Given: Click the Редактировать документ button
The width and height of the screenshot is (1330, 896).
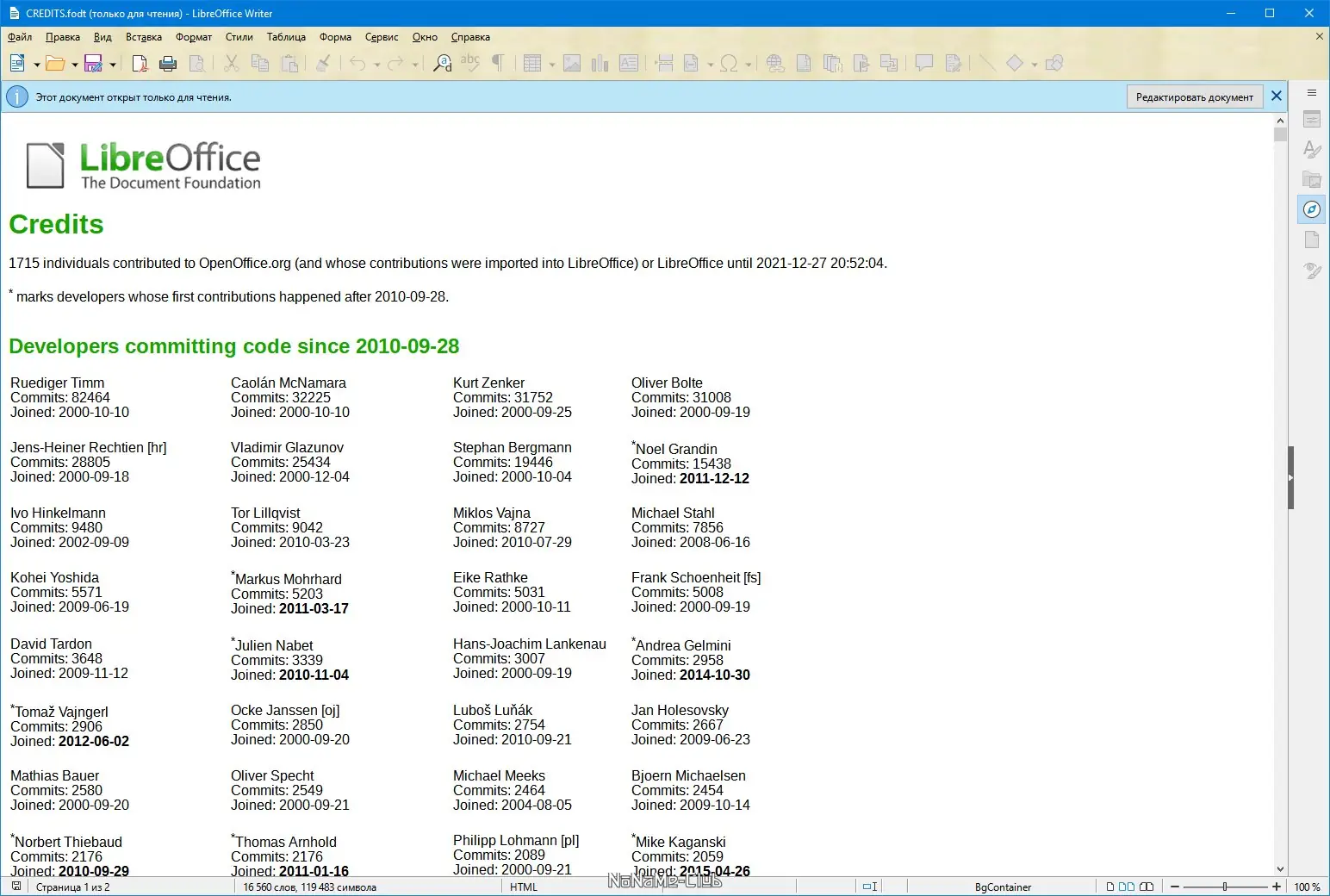Looking at the screenshot, I should click(1194, 97).
